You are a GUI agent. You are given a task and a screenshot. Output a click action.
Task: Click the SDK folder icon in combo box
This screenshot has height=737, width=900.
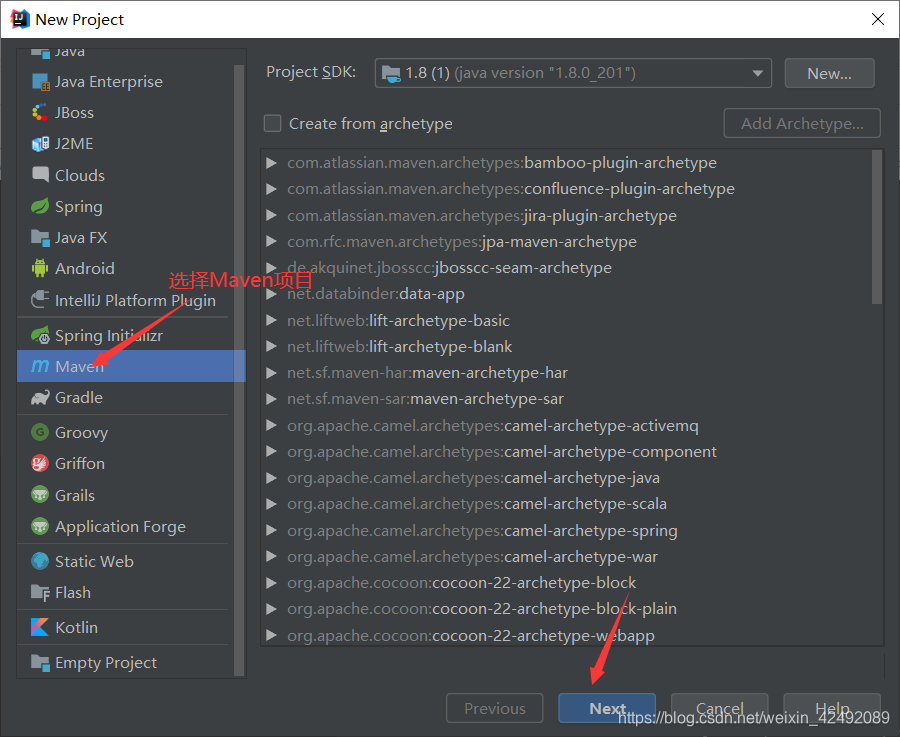point(391,73)
